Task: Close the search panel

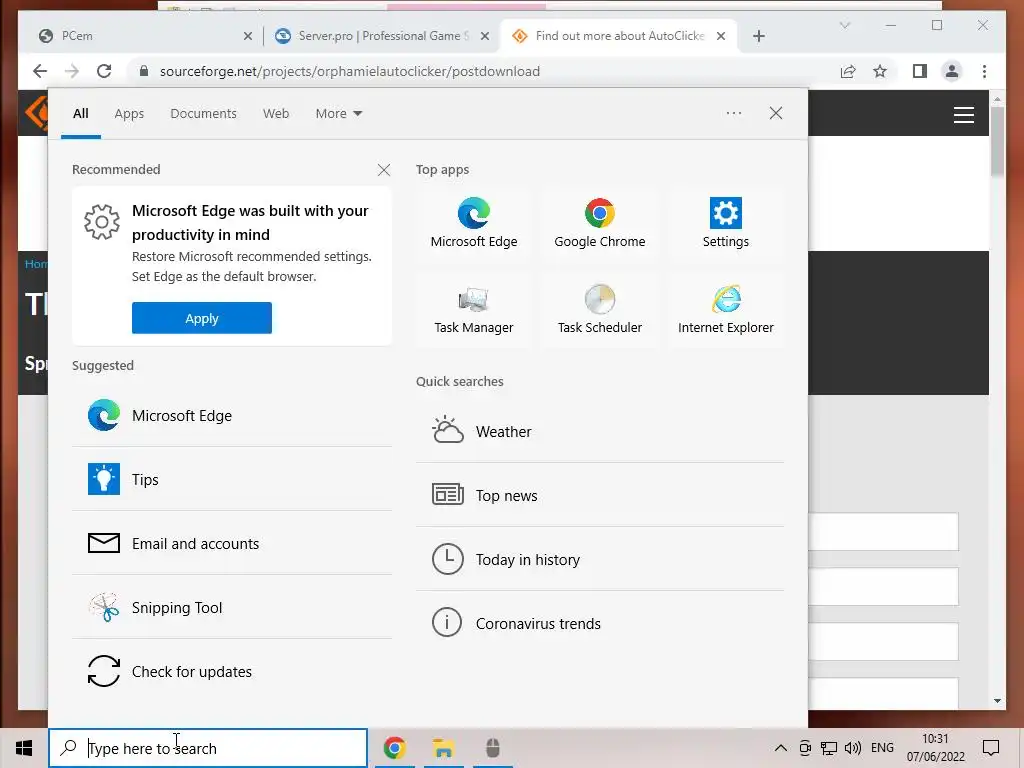Action: pyautogui.click(x=776, y=113)
